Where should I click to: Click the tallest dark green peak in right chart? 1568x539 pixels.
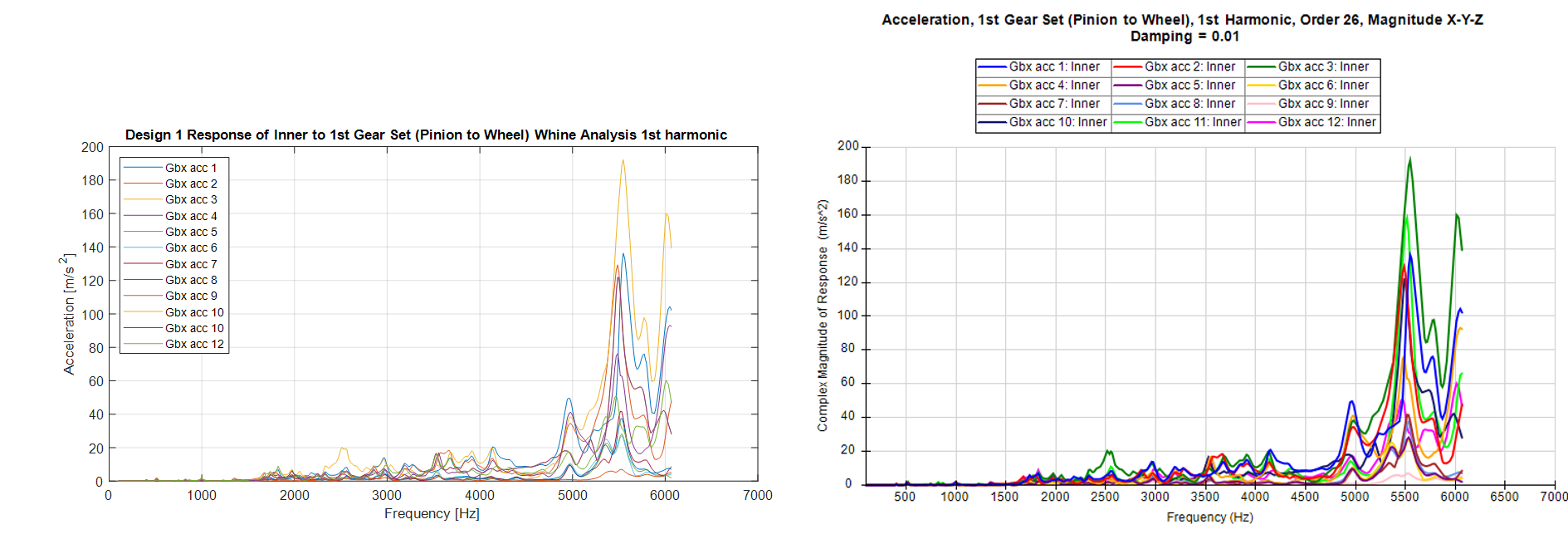pyautogui.click(x=1409, y=159)
